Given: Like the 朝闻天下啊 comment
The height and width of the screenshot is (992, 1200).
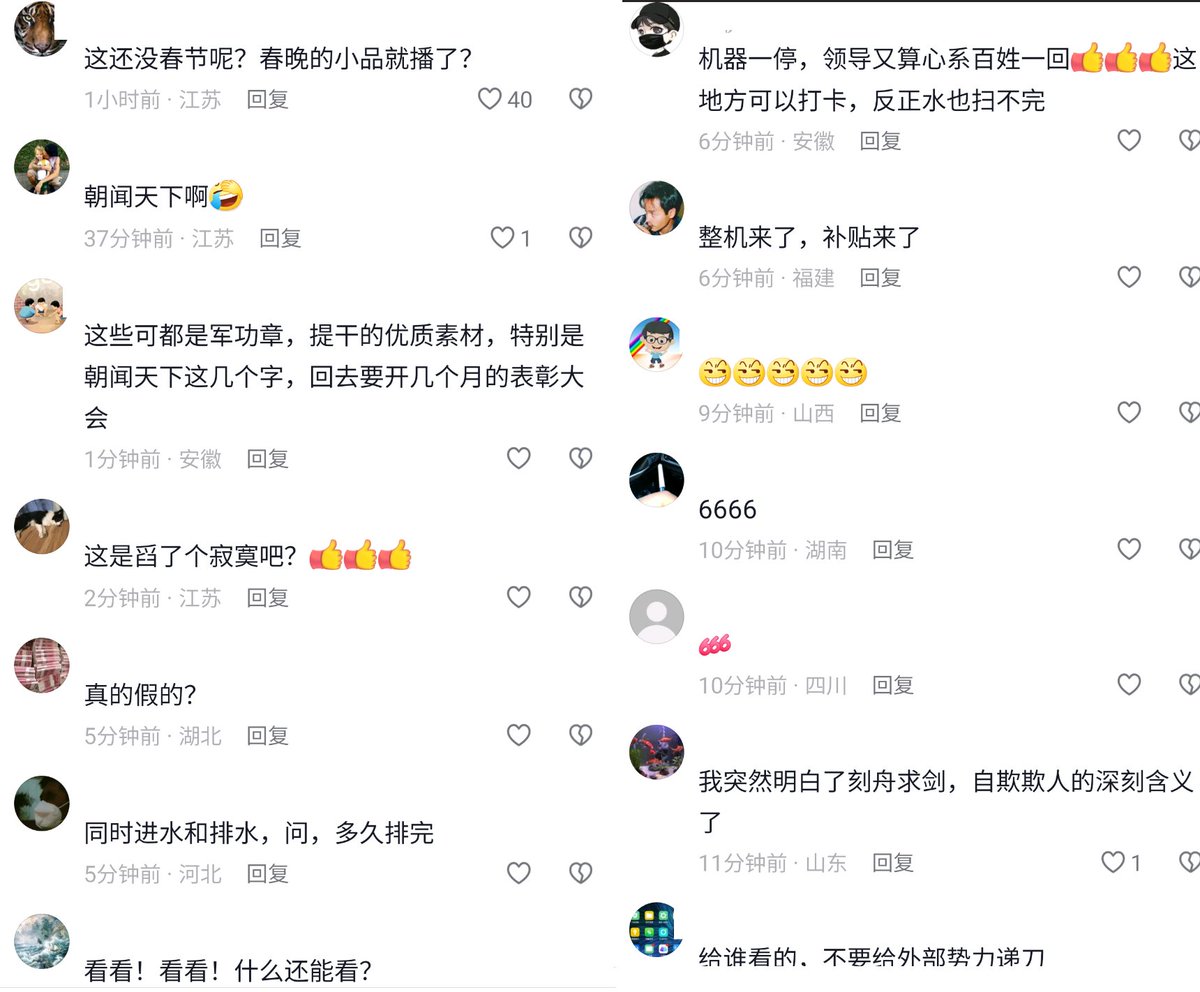Looking at the screenshot, I should 502,238.
